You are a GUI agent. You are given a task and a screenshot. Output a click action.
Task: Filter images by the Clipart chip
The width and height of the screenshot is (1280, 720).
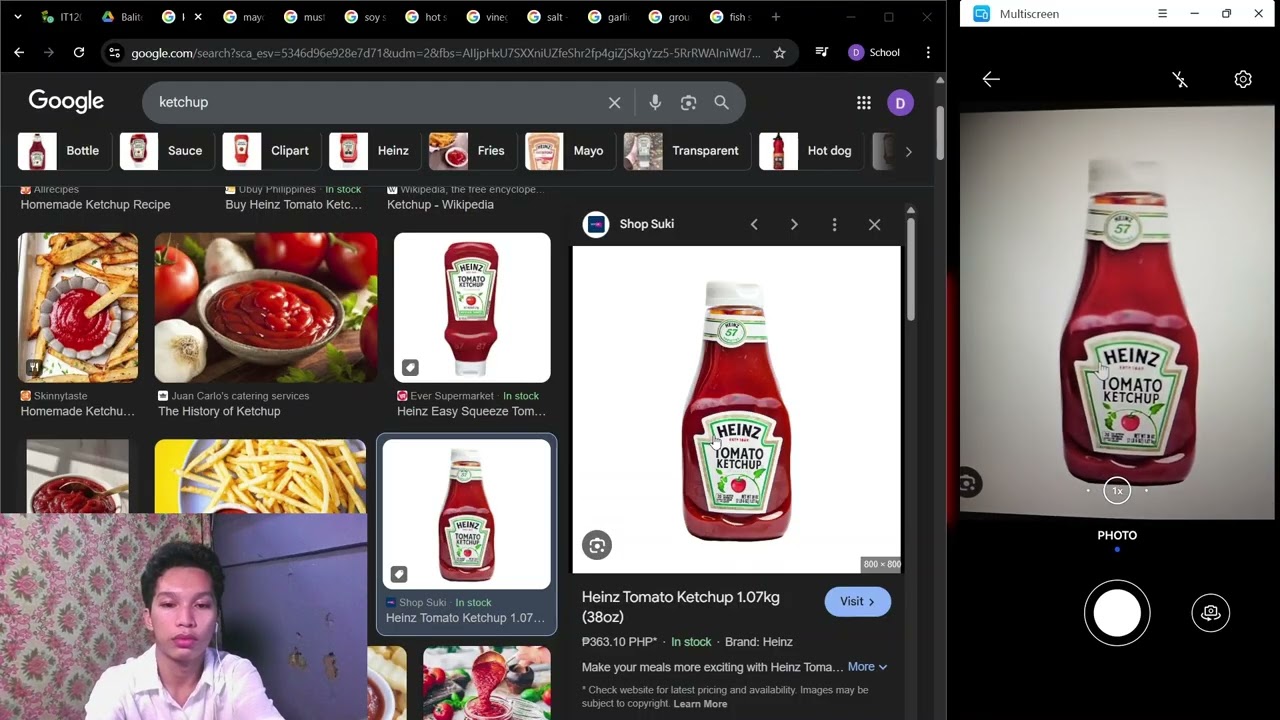point(270,151)
